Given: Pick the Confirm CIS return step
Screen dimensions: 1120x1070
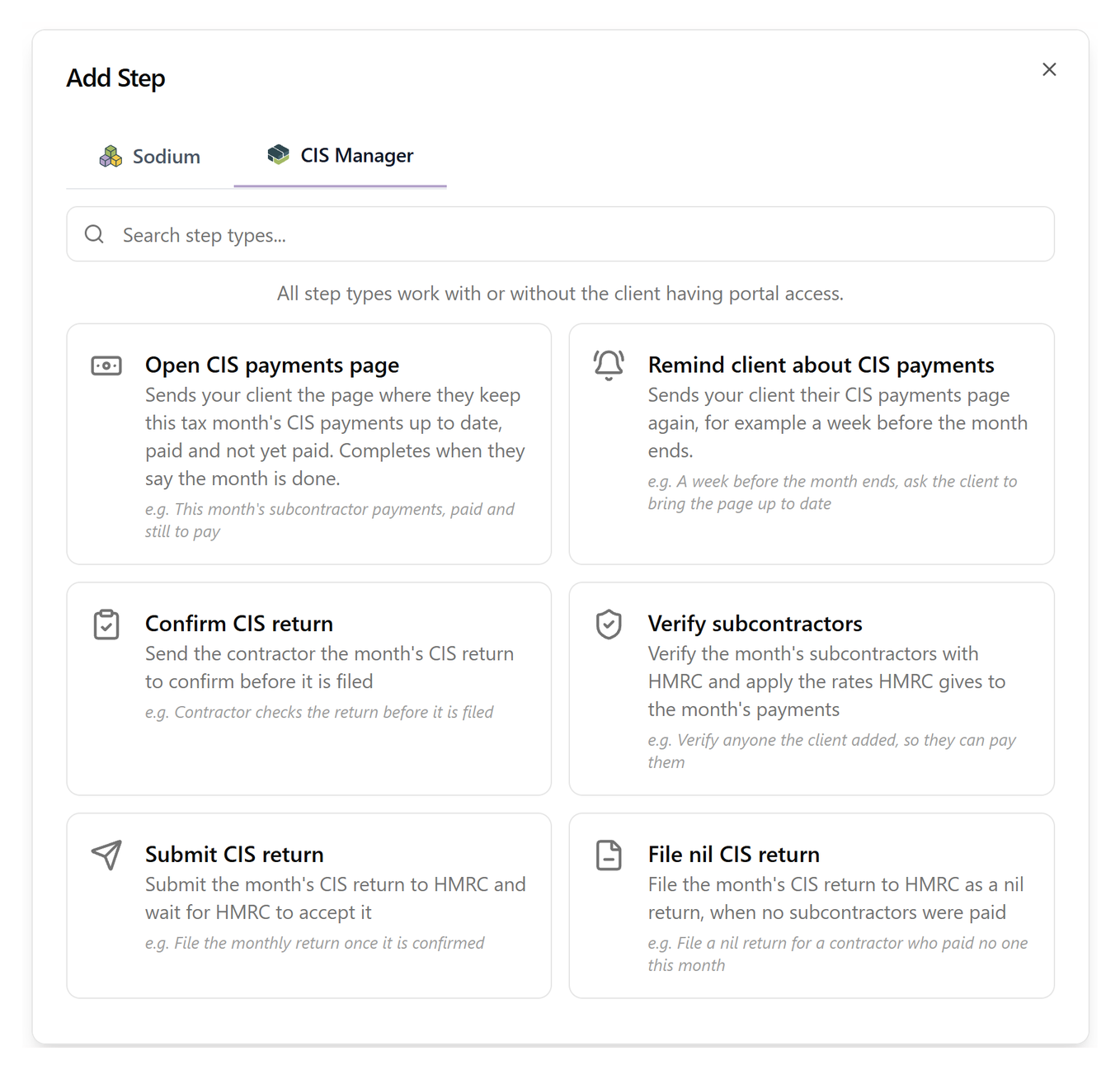Looking at the screenshot, I should point(309,689).
